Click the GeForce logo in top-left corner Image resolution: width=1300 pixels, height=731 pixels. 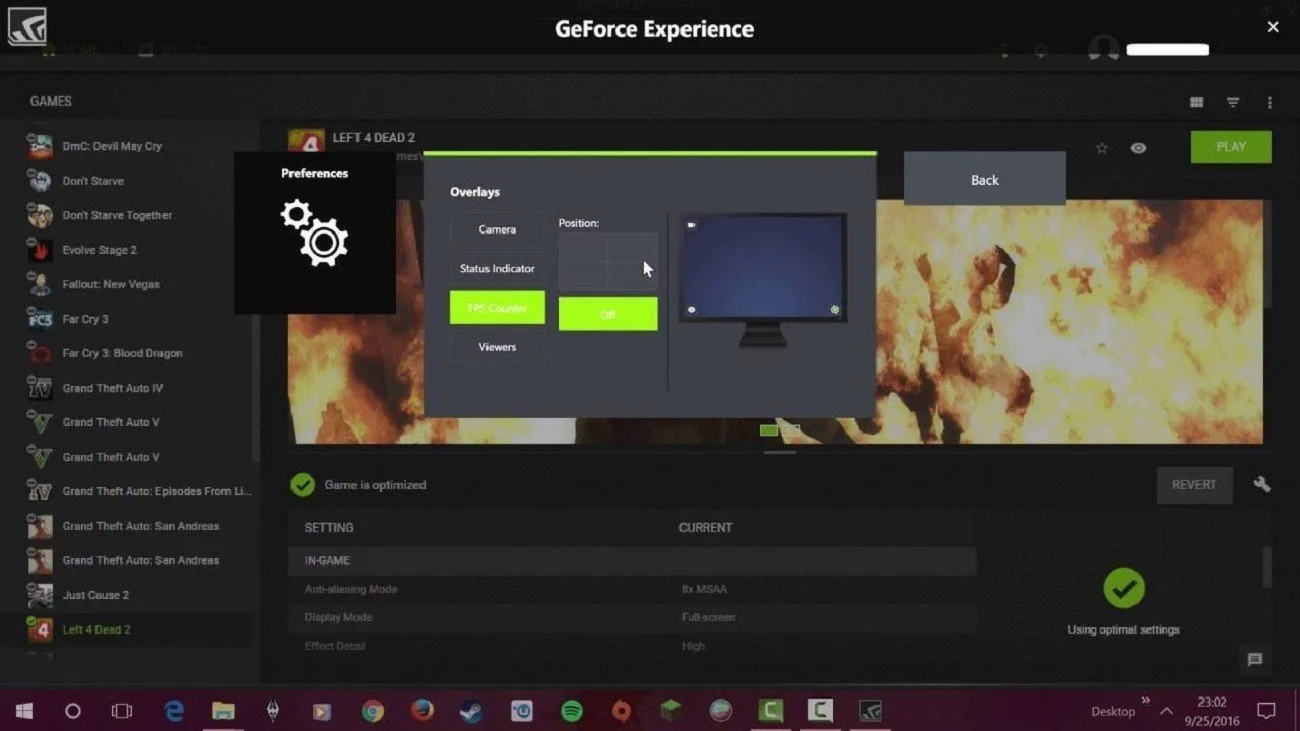[x=27, y=26]
